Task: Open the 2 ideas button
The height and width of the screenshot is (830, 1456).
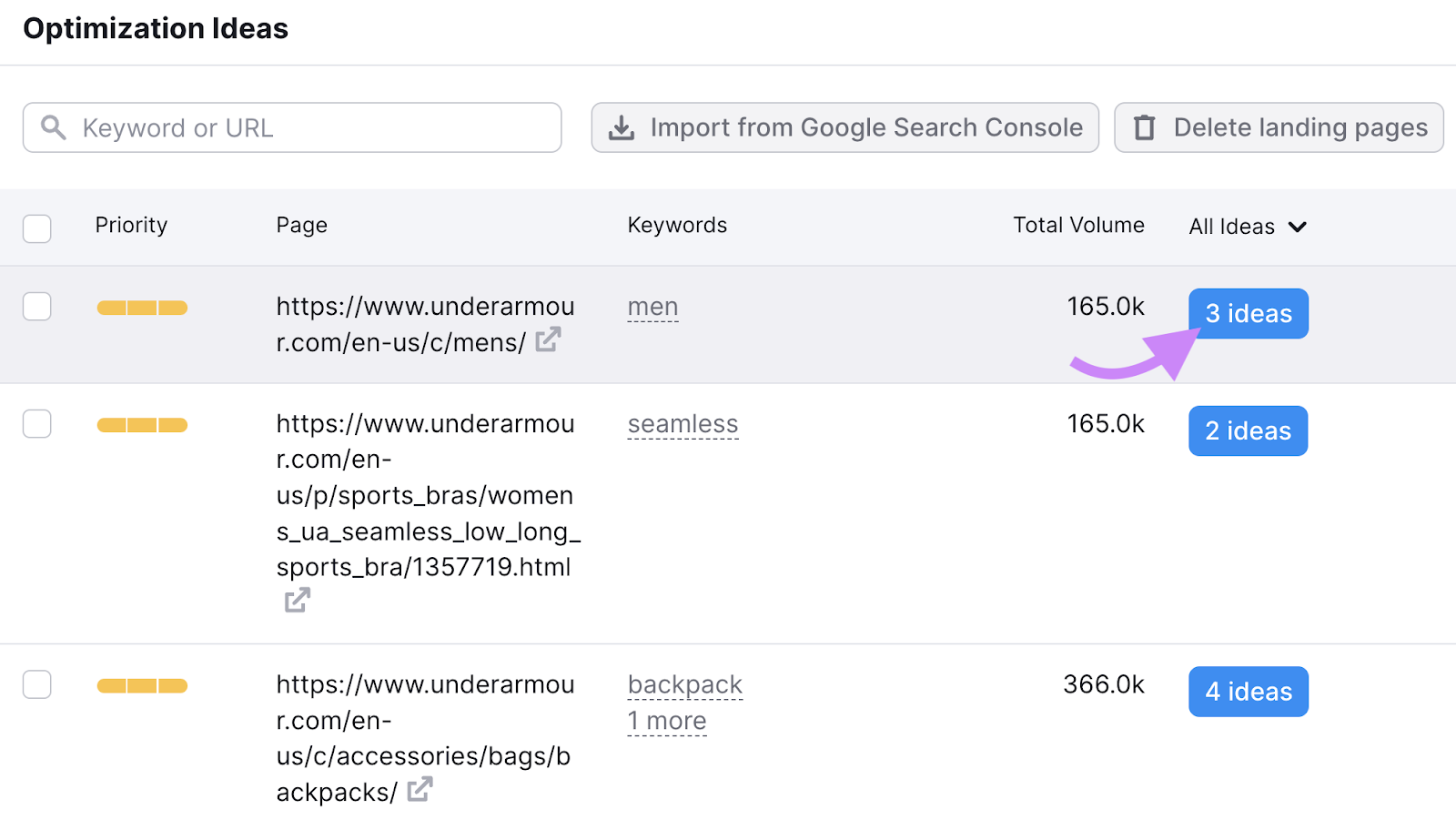Action: tap(1249, 431)
